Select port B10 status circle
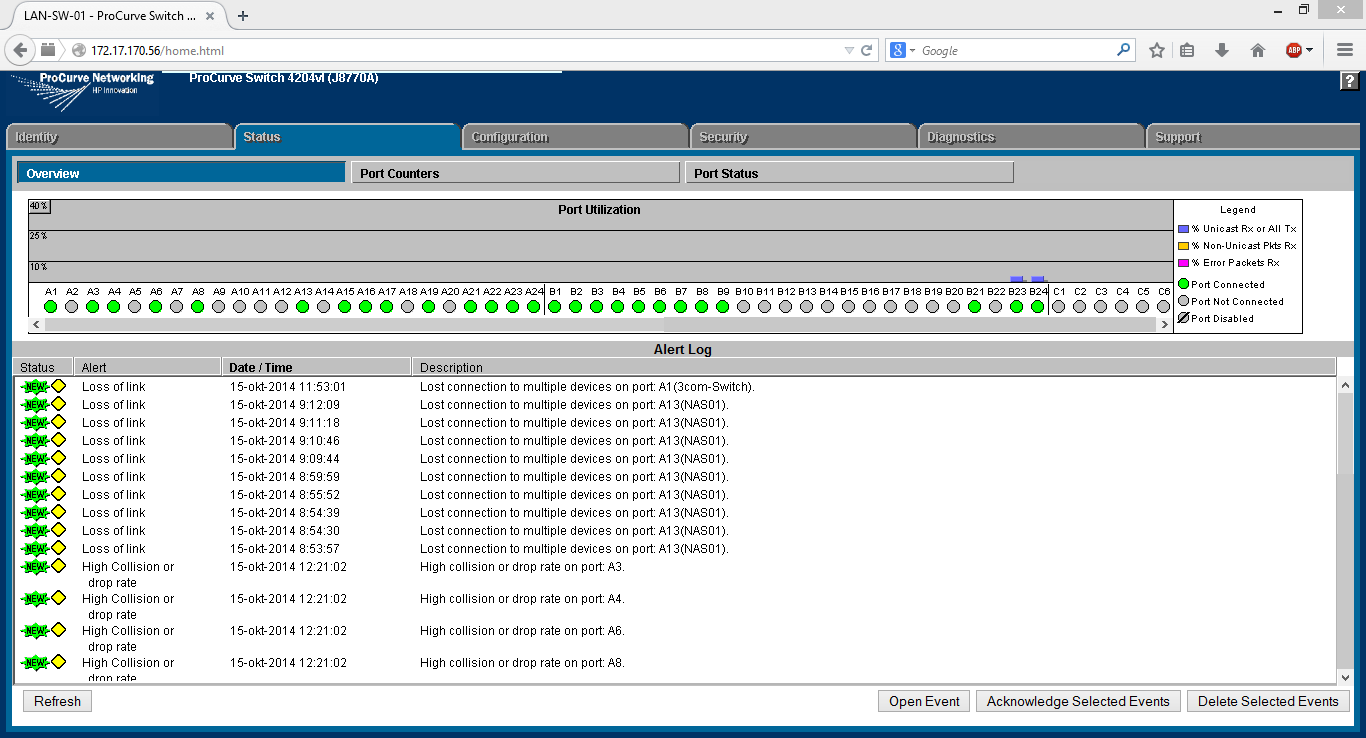This screenshot has width=1366, height=738. point(744,307)
